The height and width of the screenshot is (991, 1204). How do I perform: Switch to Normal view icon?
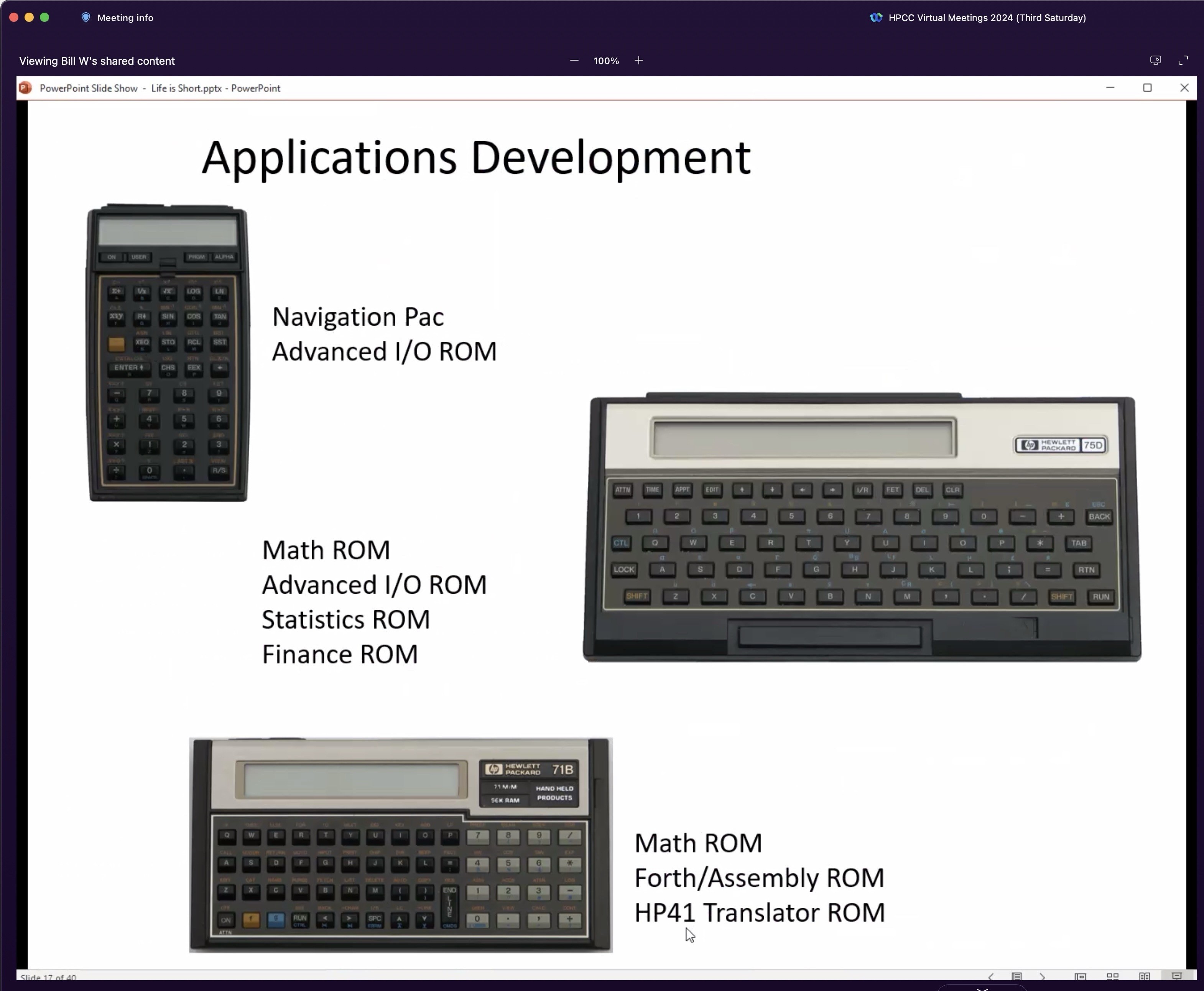point(1080,977)
